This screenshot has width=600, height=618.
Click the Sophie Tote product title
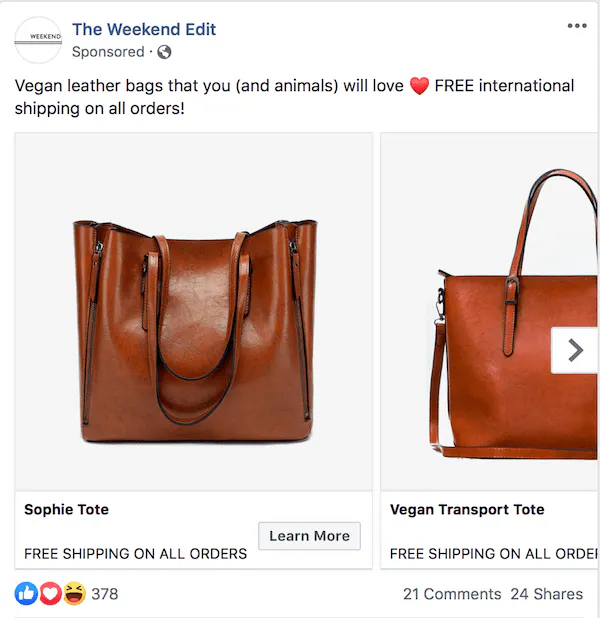(66, 510)
